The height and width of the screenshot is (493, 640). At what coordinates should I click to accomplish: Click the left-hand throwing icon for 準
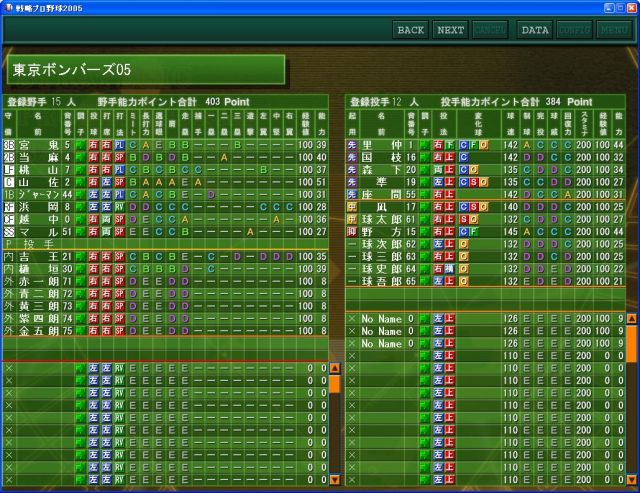[x=438, y=182]
